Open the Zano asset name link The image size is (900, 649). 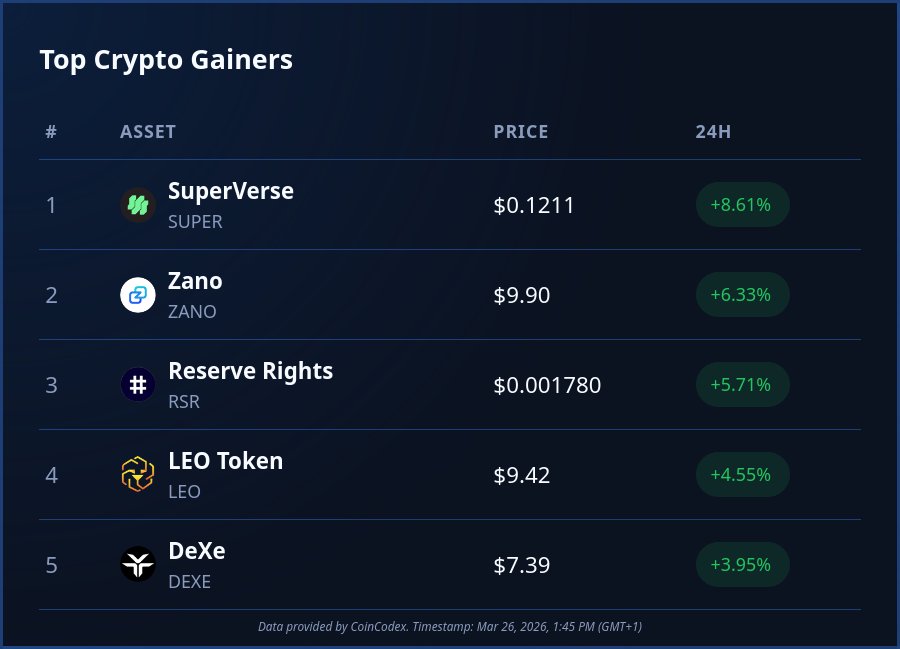195,281
